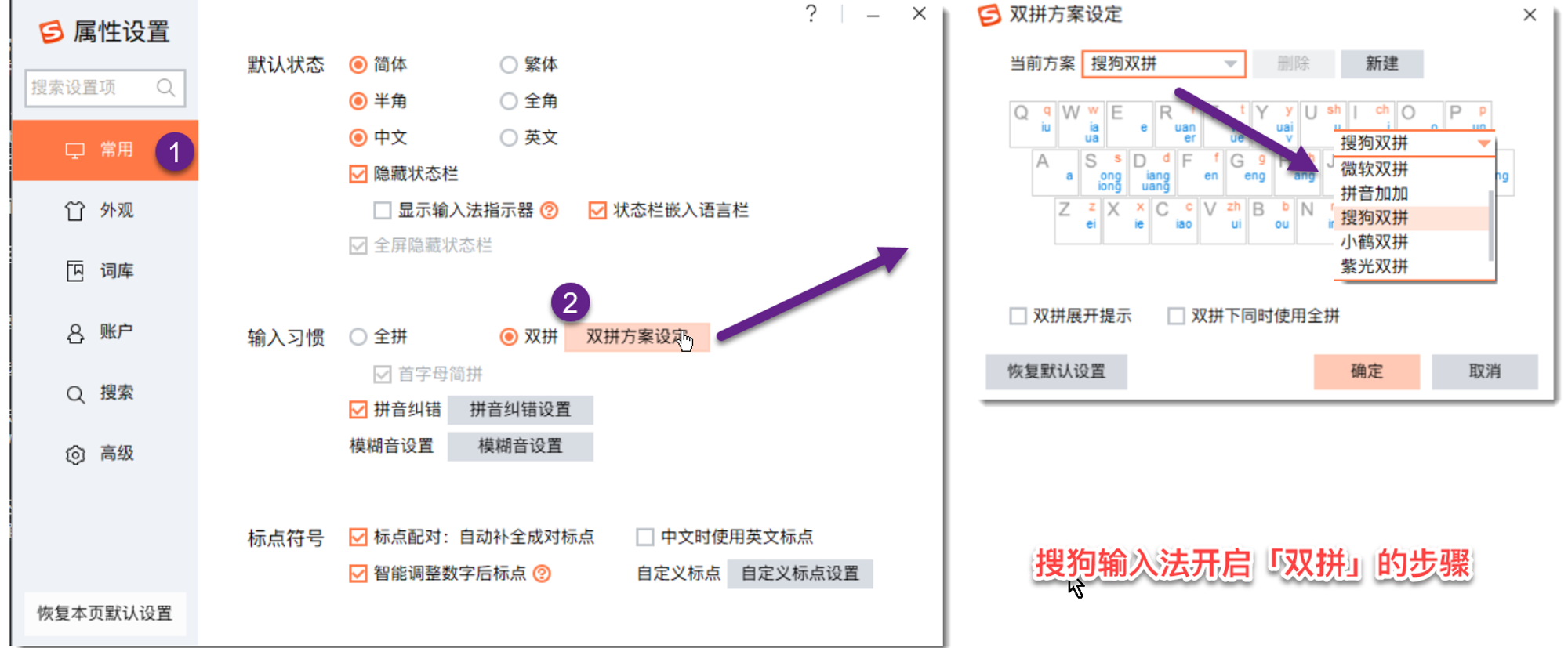Screen dimensions: 1568x648
Task: Choose 拼音加加 from the scheme list
Action: pos(1411,194)
